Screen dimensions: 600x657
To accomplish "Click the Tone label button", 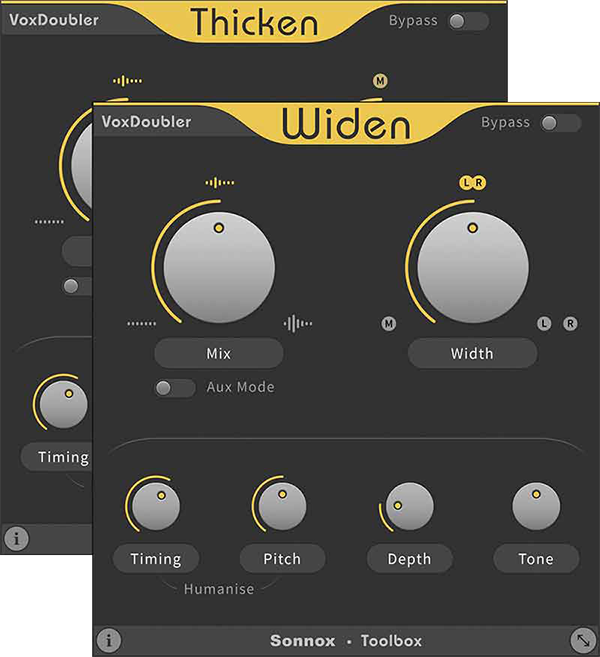I will coord(536,559).
